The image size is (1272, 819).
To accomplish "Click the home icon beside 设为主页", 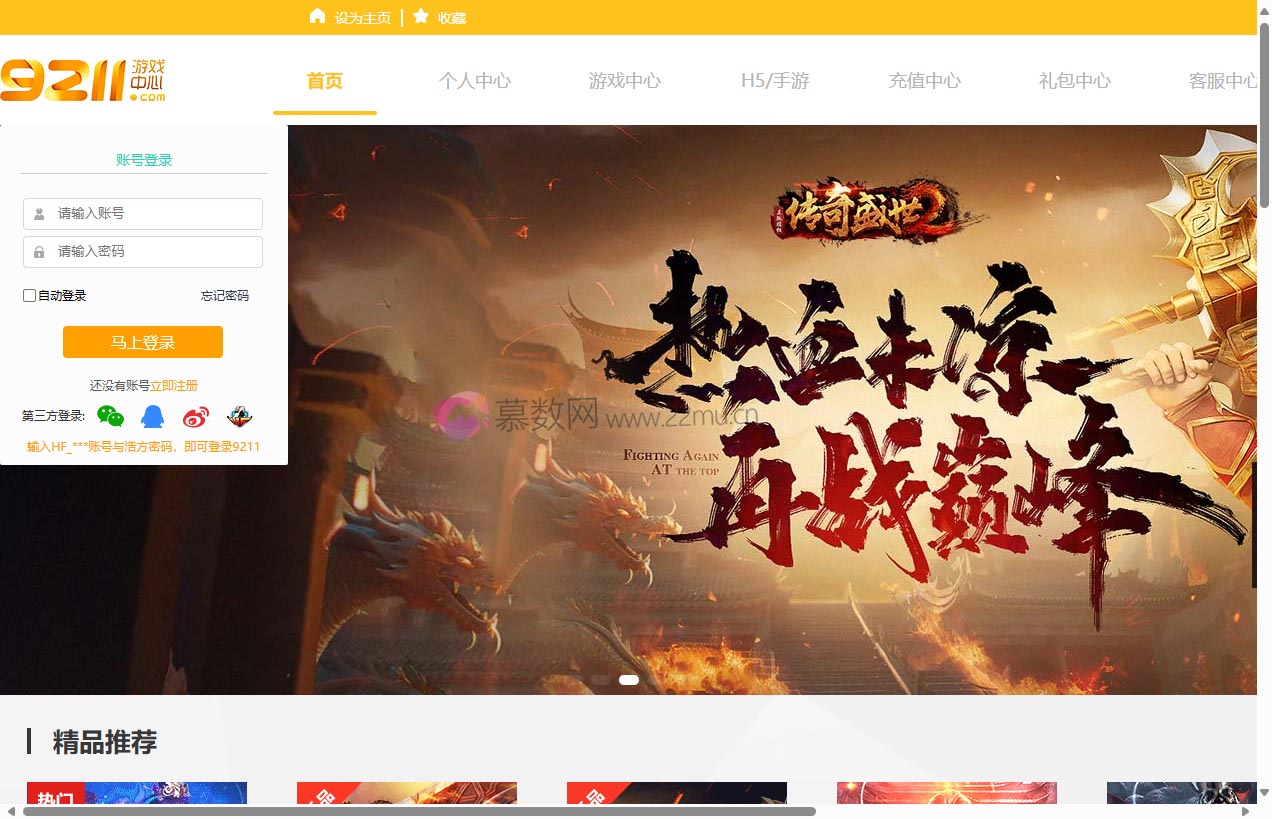I will 318,16.
